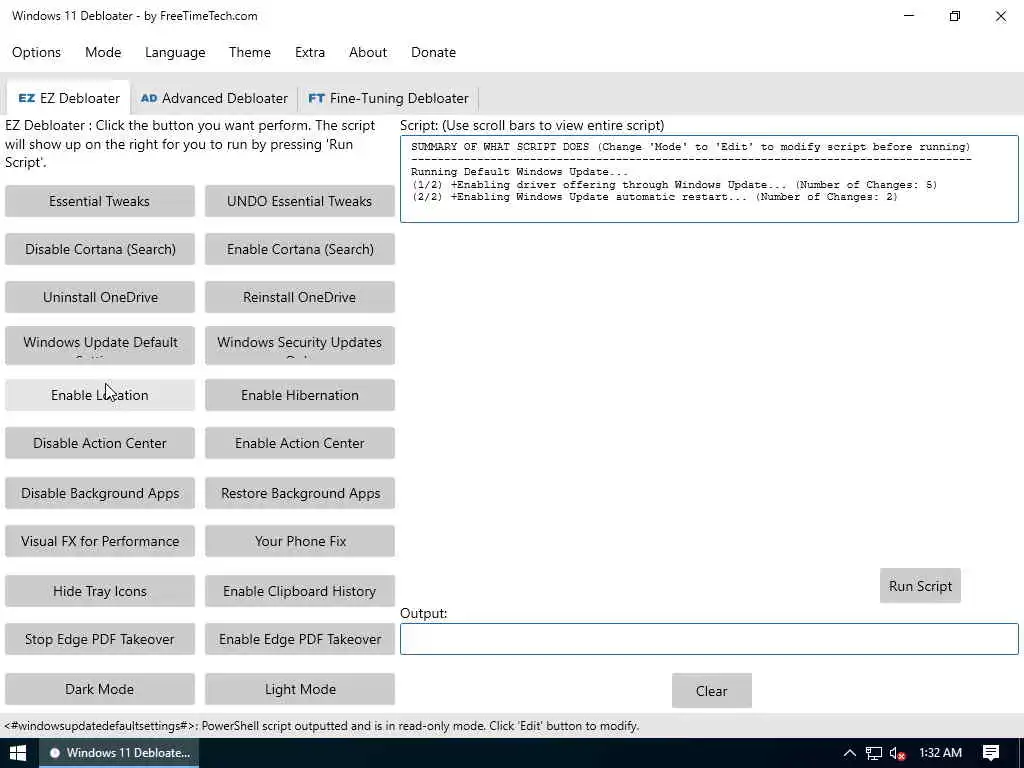Open the Theme menu

(x=249, y=52)
